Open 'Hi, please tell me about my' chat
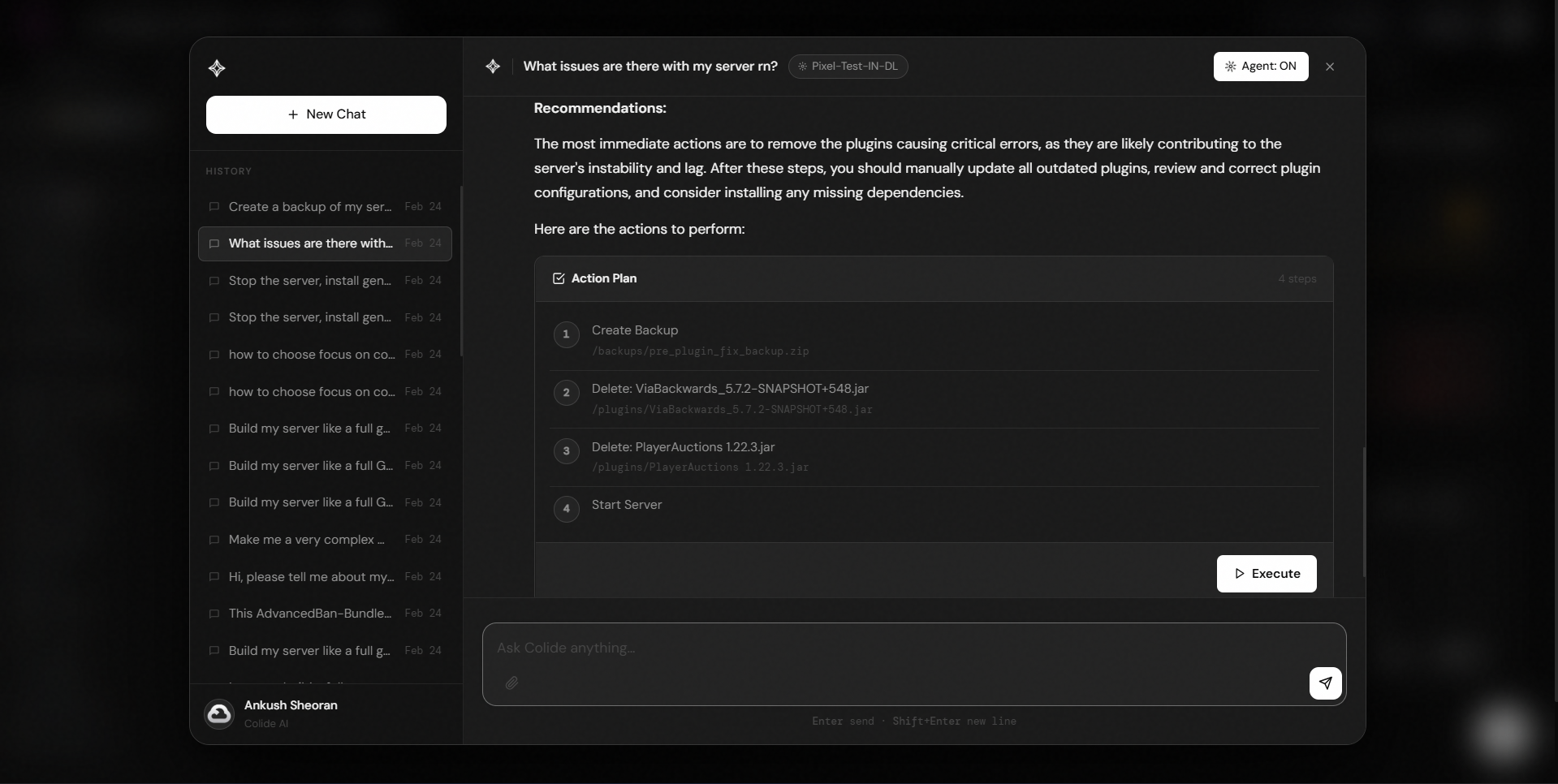This screenshot has height=784, width=1558. click(325, 577)
